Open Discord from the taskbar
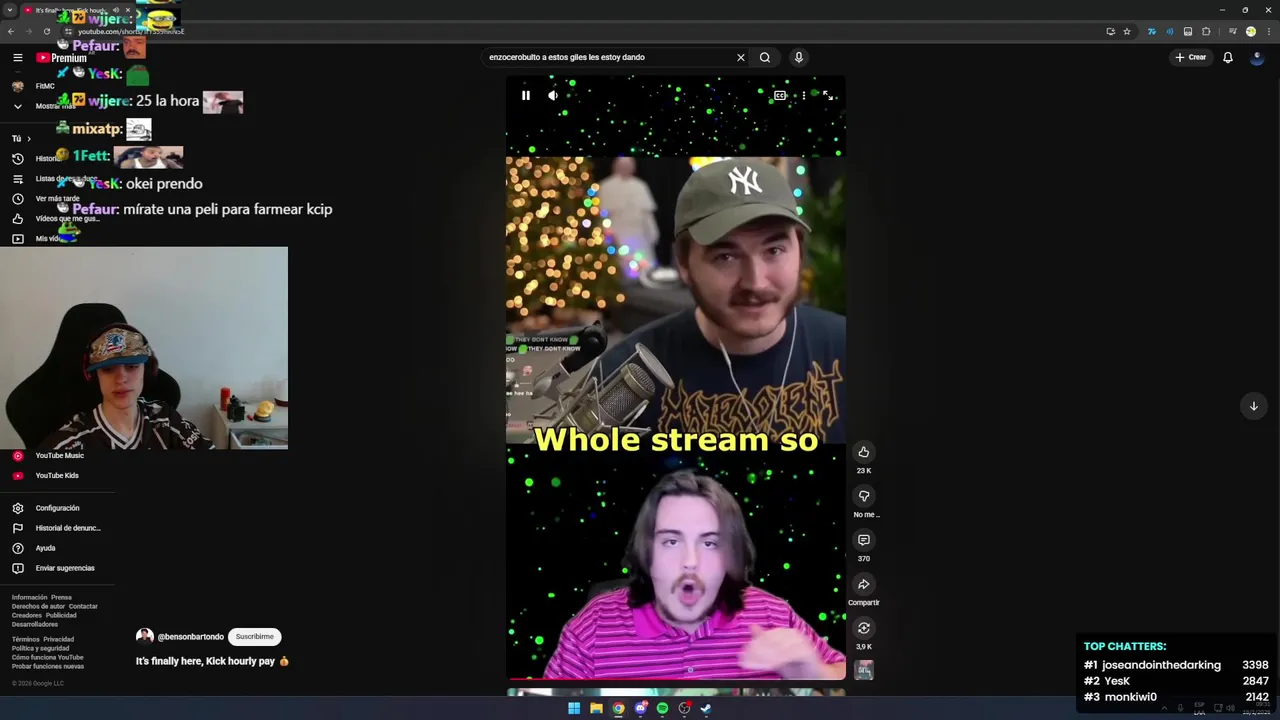The width and height of the screenshot is (1280, 720). [x=640, y=708]
